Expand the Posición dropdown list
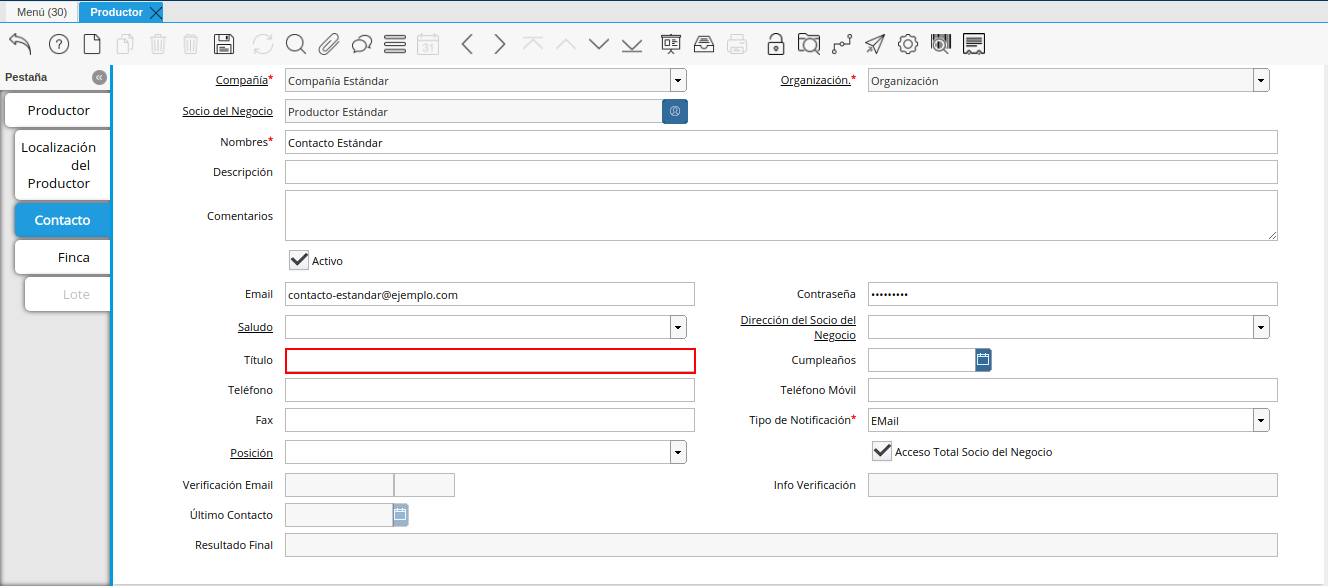The width and height of the screenshot is (1328, 587). click(x=678, y=453)
